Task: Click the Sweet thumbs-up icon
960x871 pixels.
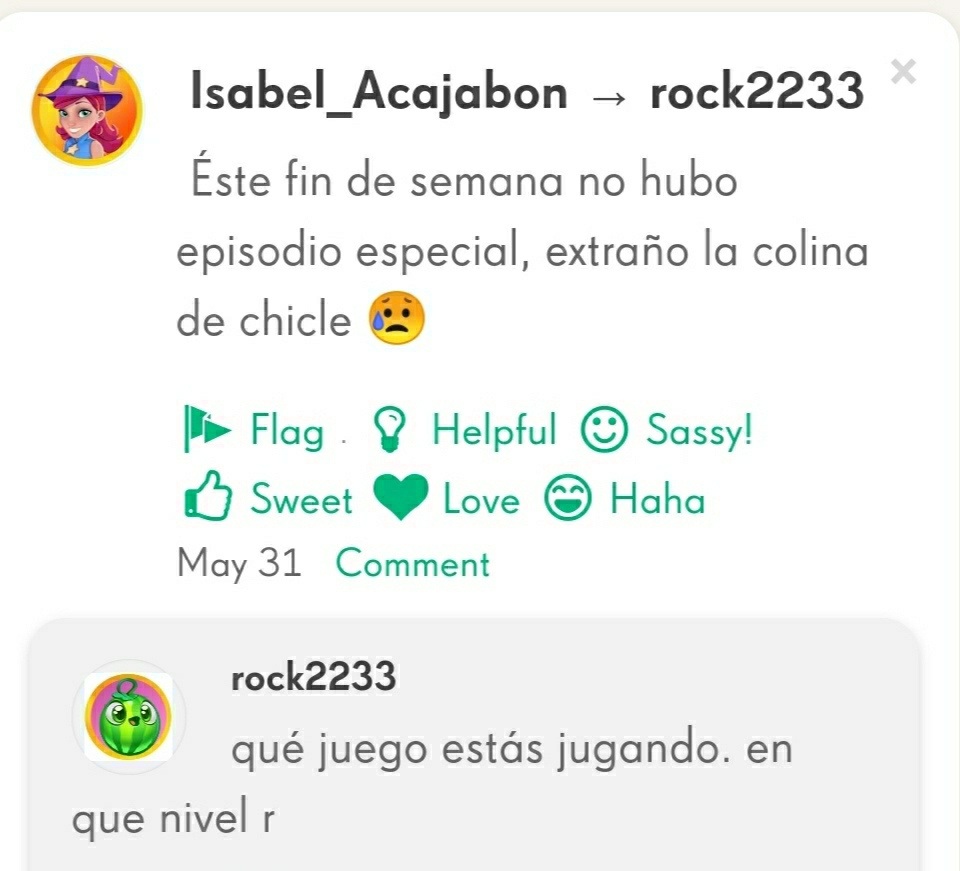Action: point(208,496)
